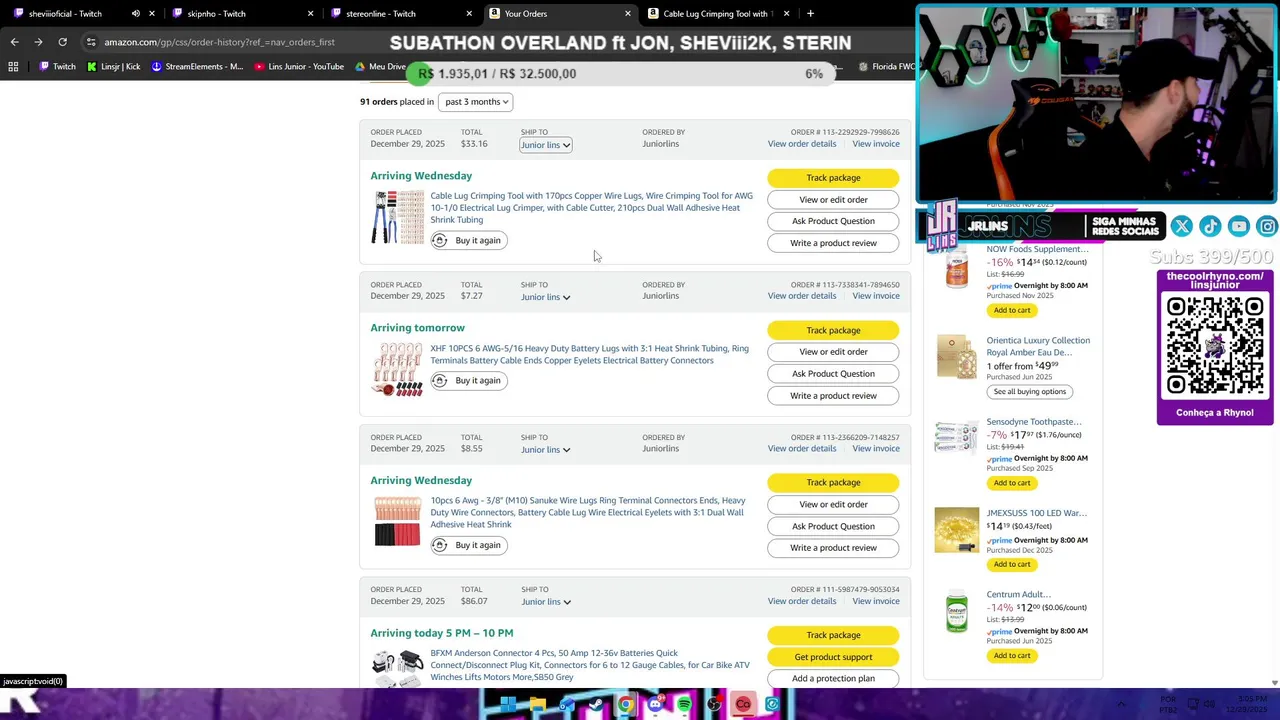Close the Your Orders tab
1280x720 pixels.
(x=628, y=14)
